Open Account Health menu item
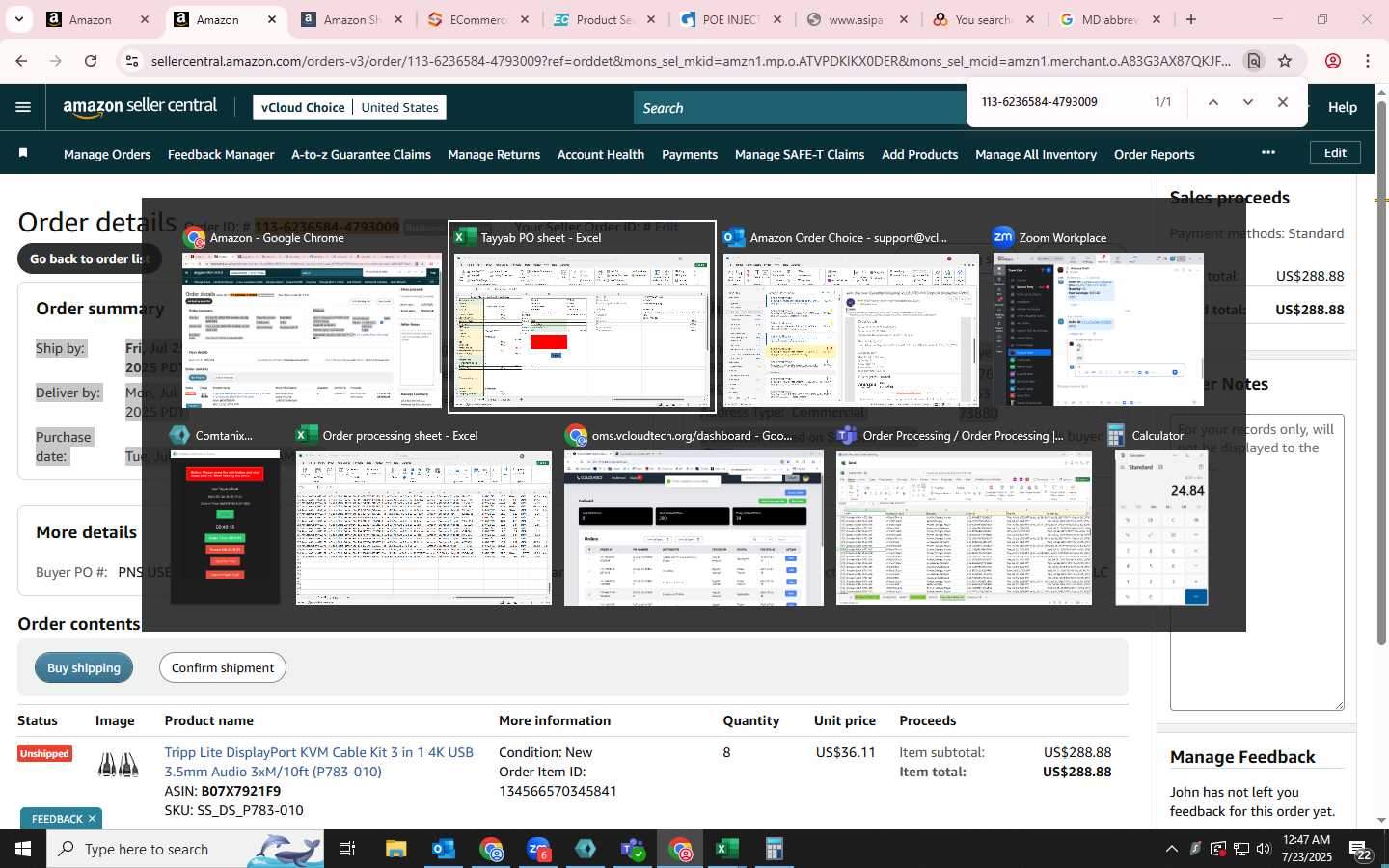Screen dimensions: 1389x868 601,154
